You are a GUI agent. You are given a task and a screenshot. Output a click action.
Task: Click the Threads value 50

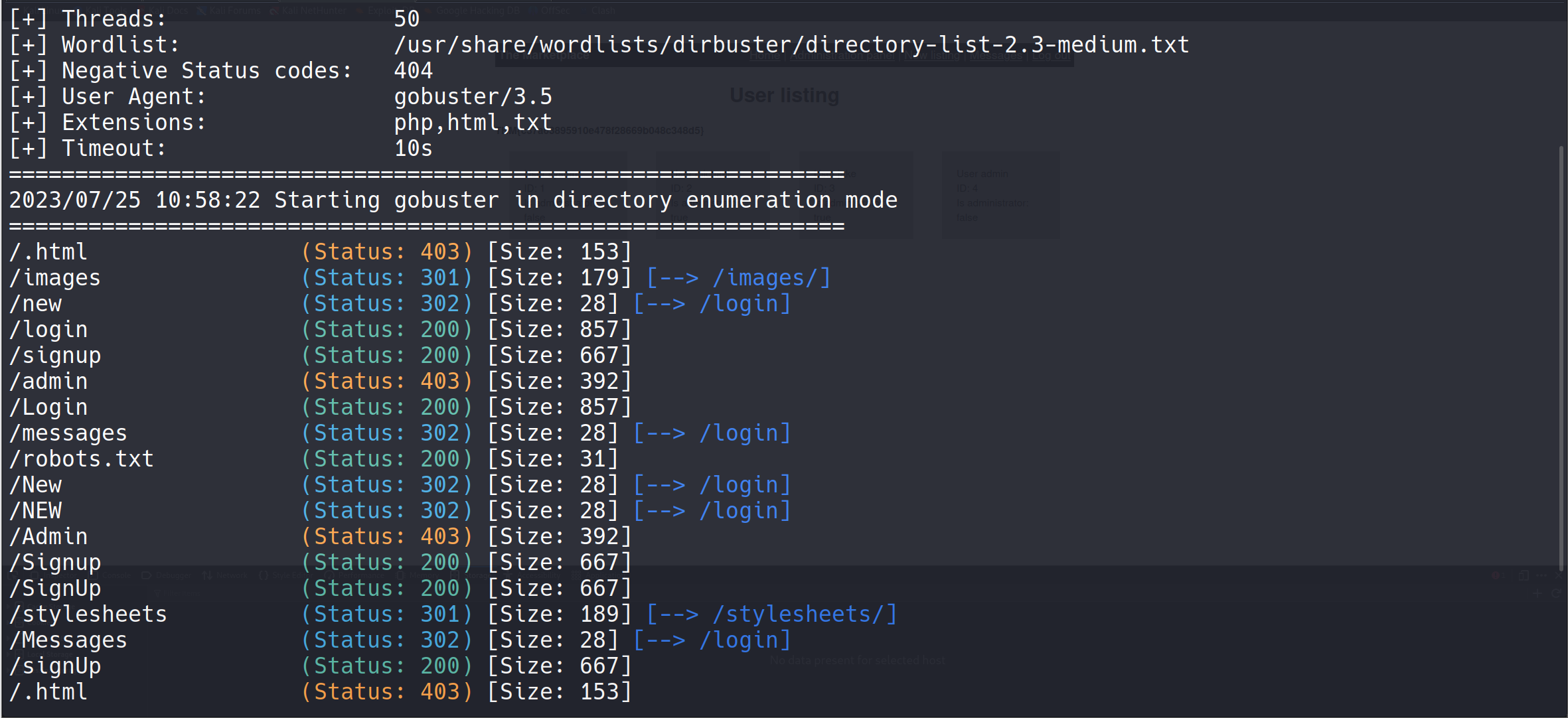click(406, 19)
